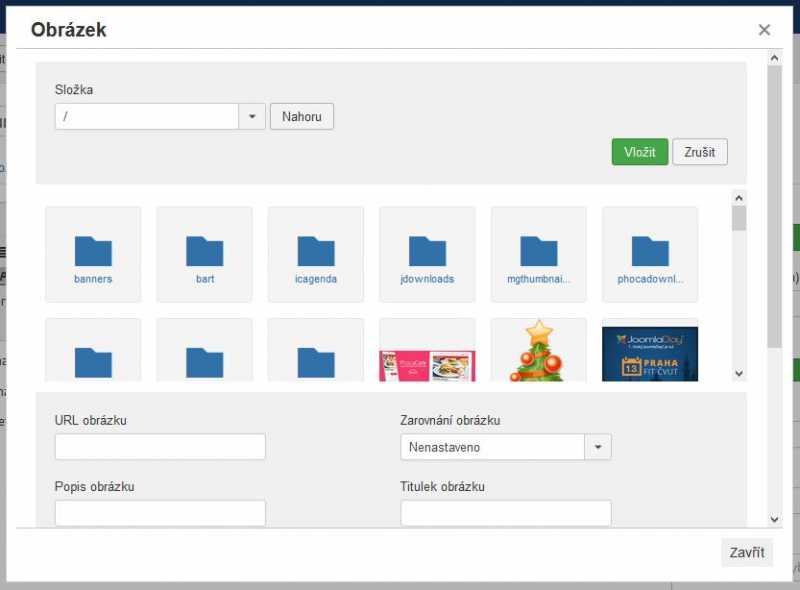Click the Zavřít button

point(747,552)
